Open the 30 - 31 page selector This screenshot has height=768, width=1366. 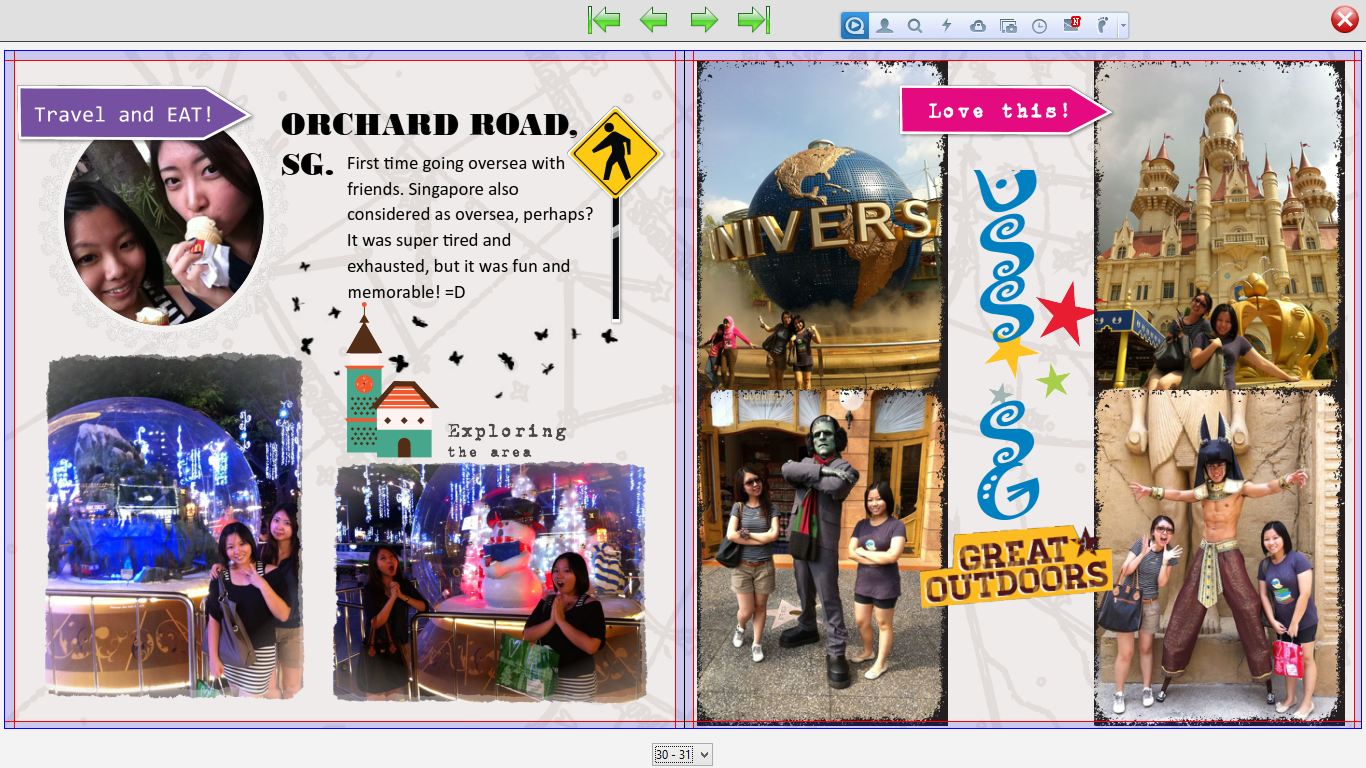pyautogui.click(x=682, y=755)
